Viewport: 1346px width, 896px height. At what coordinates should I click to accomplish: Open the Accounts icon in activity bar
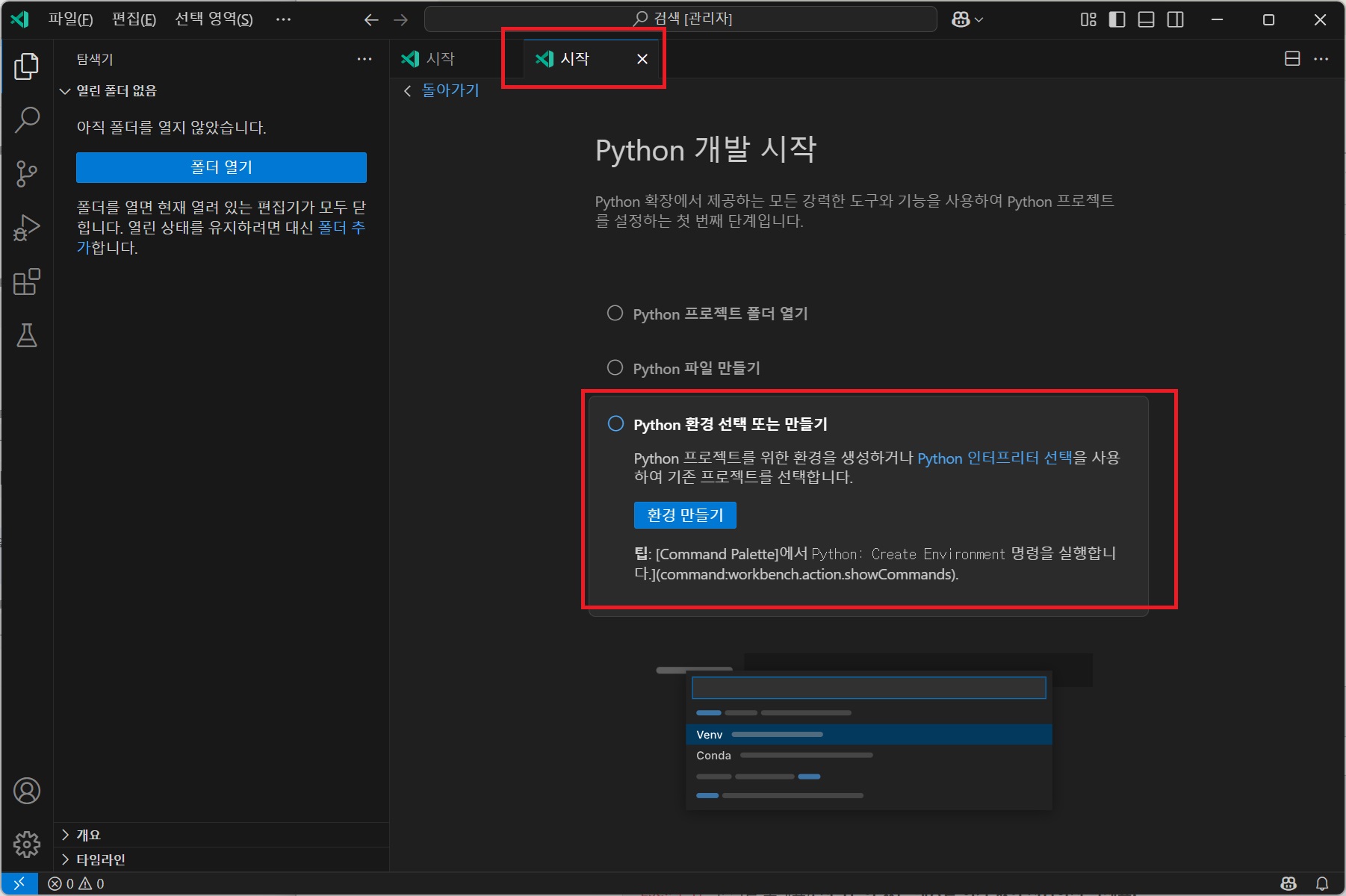click(27, 791)
